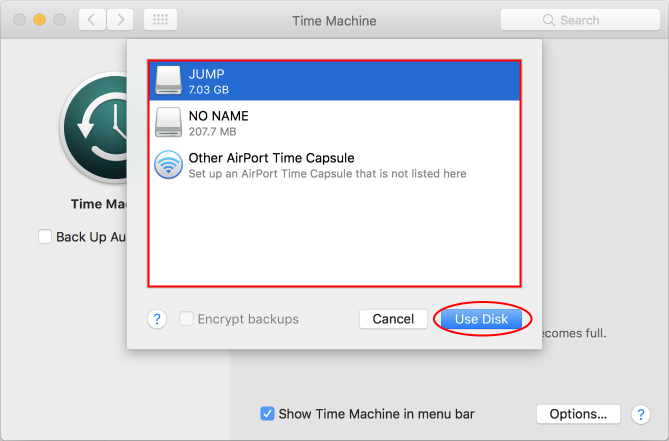Viewport: 669px width, 441px height.
Task: Click the NO NAME disk drive icon
Action: (168, 122)
